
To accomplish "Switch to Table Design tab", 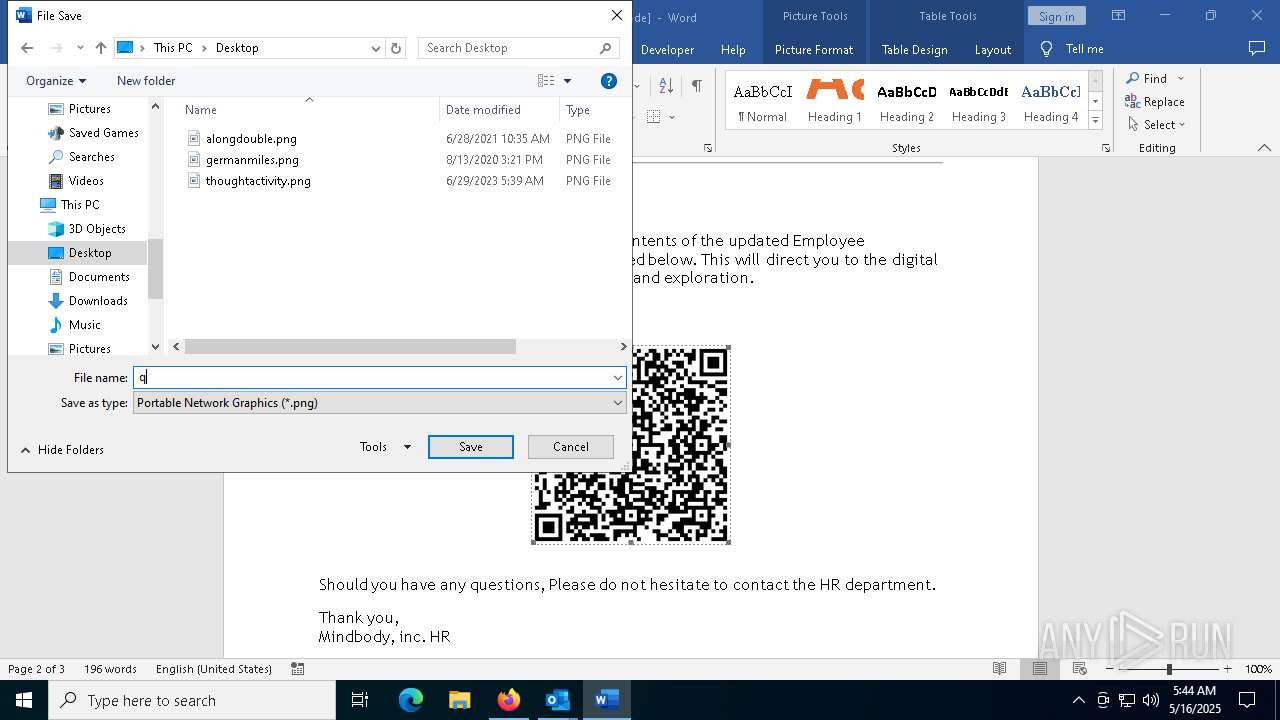I will pyautogui.click(x=914, y=50).
